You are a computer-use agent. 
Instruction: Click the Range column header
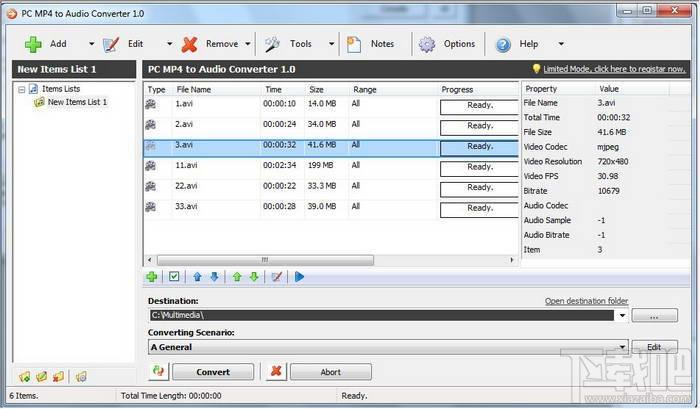[x=393, y=89]
